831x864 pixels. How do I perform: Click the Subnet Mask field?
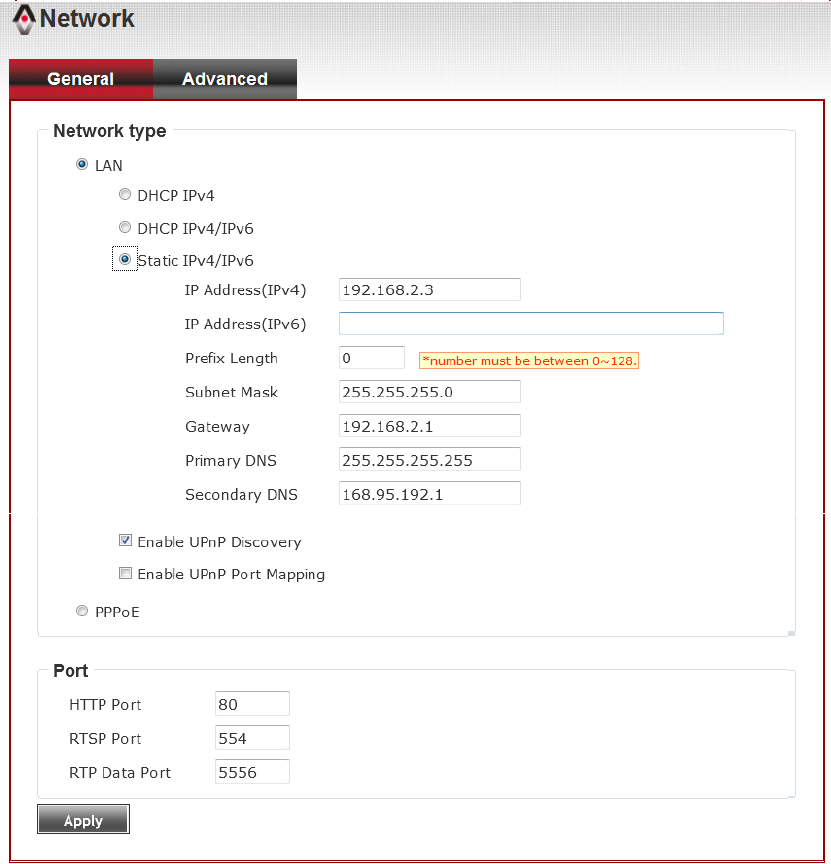click(430, 392)
